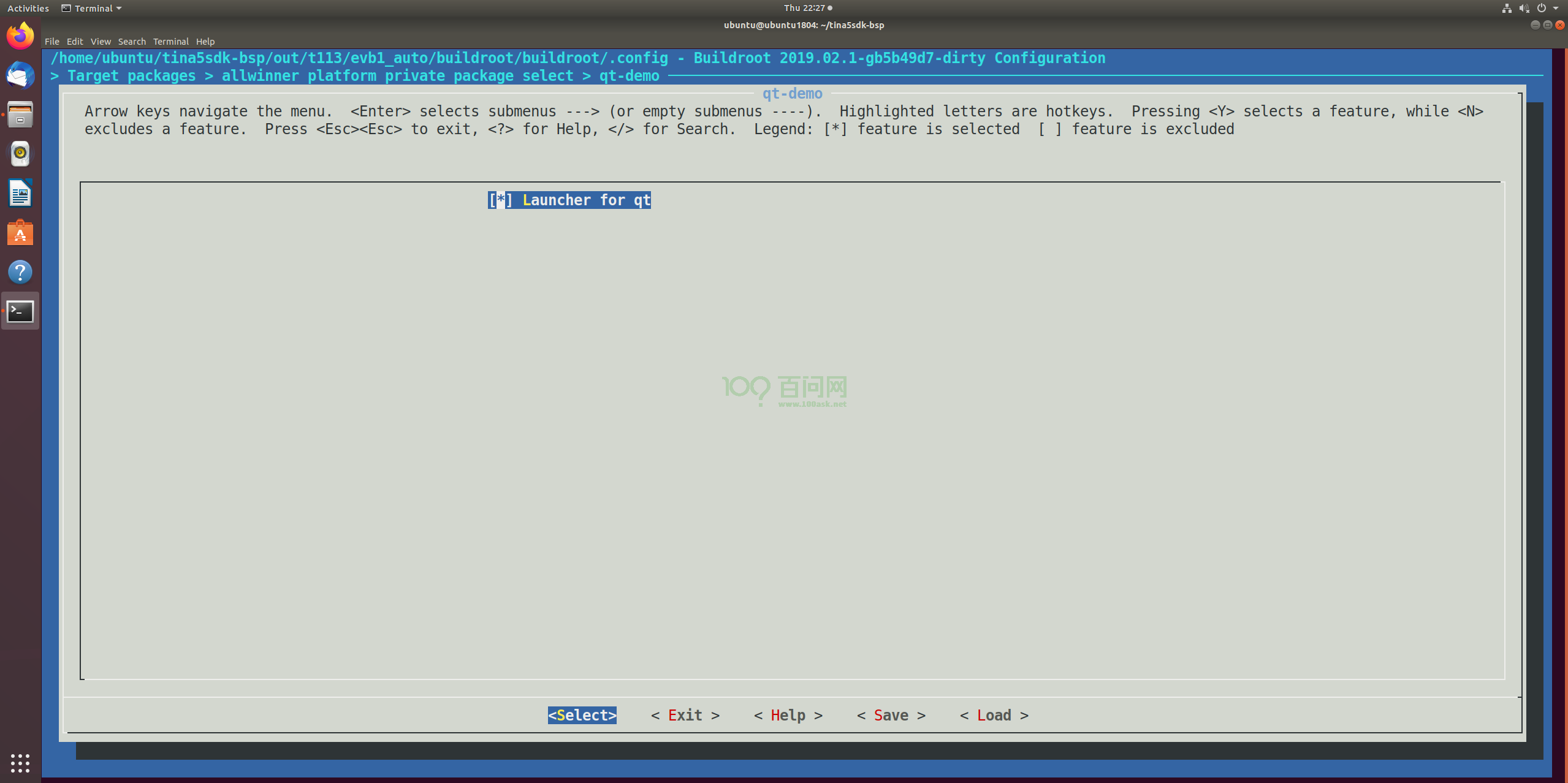Click the Activities overview corner
Screen dimensions: 1568x783
[28, 8]
